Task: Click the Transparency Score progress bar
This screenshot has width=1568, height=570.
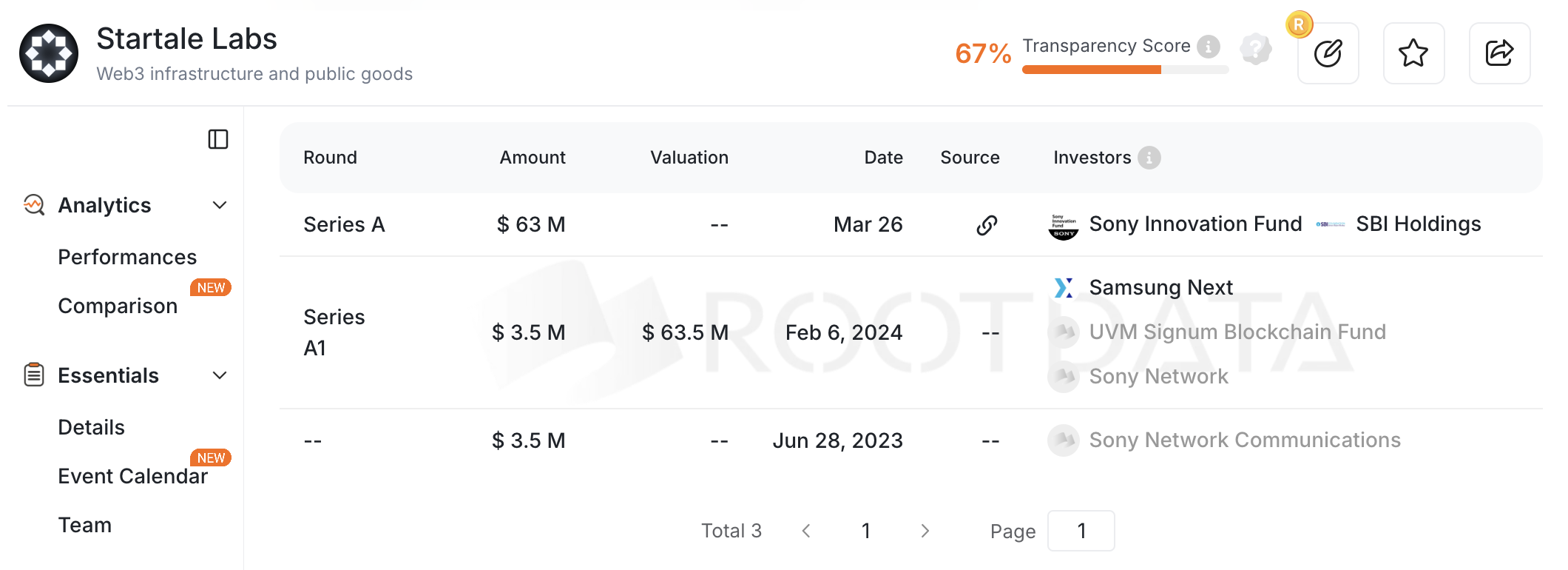Action: click(x=1125, y=70)
